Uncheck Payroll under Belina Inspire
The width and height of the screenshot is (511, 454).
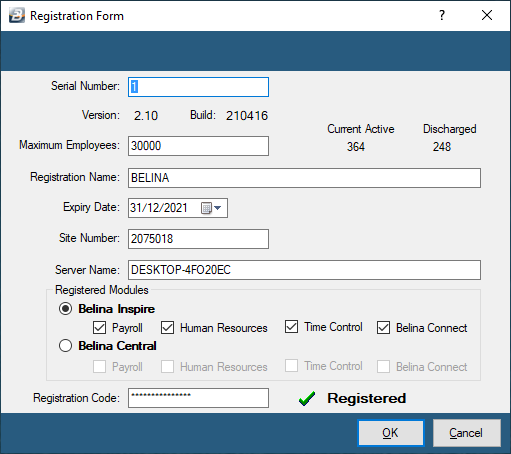pyautogui.click(x=99, y=328)
